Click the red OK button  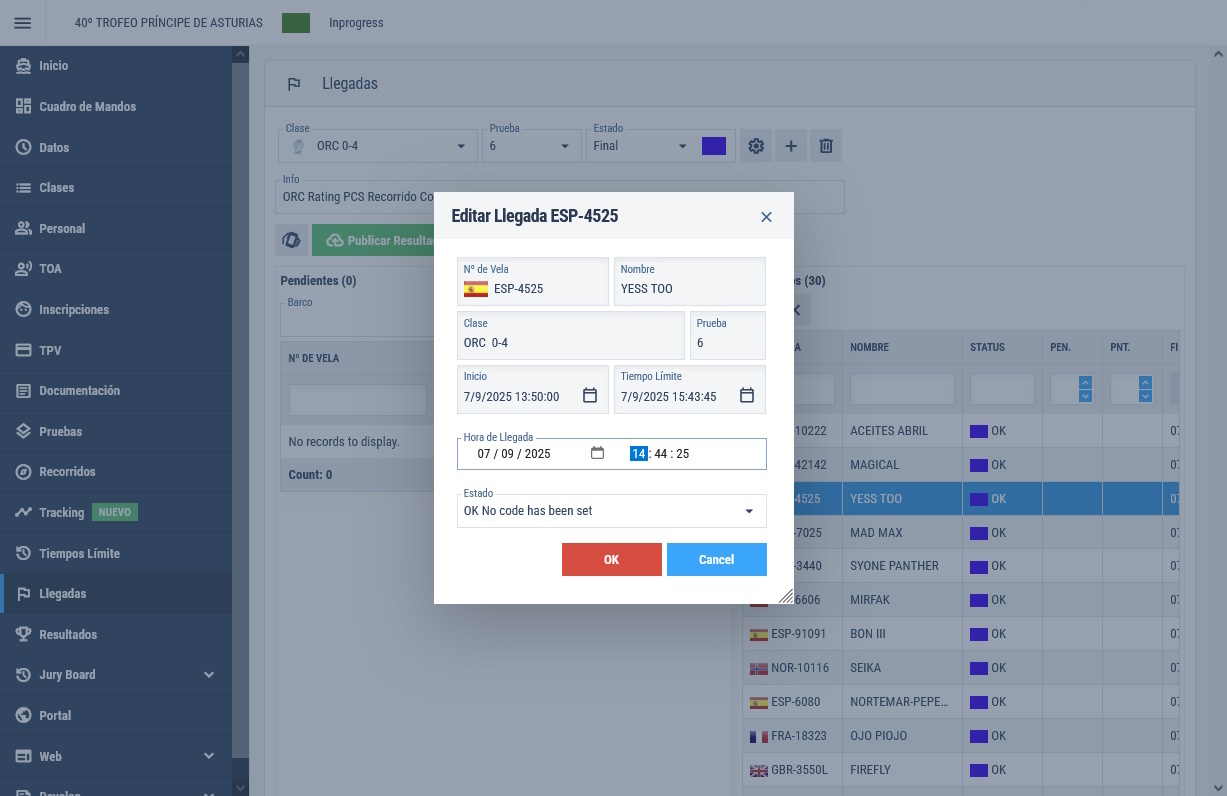(x=611, y=560)
